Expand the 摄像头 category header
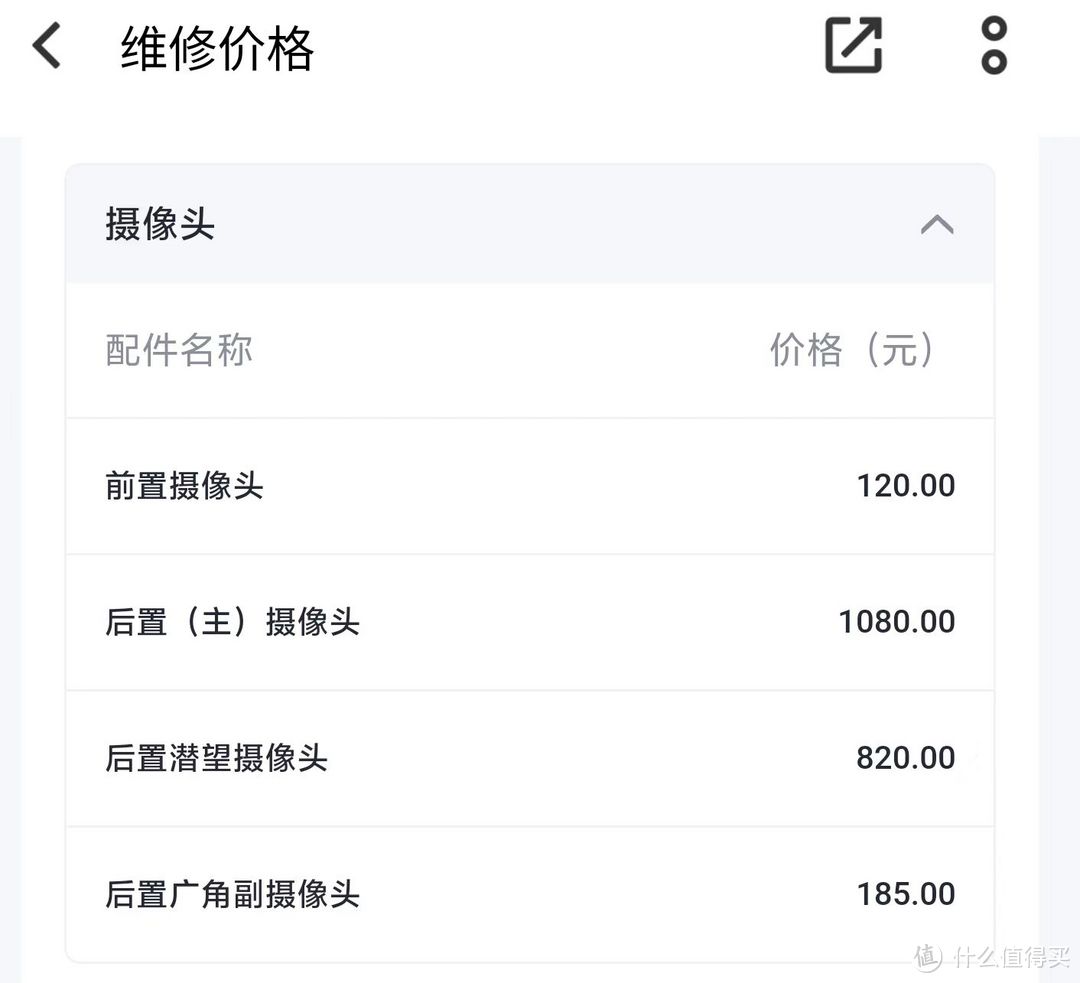 529,224
